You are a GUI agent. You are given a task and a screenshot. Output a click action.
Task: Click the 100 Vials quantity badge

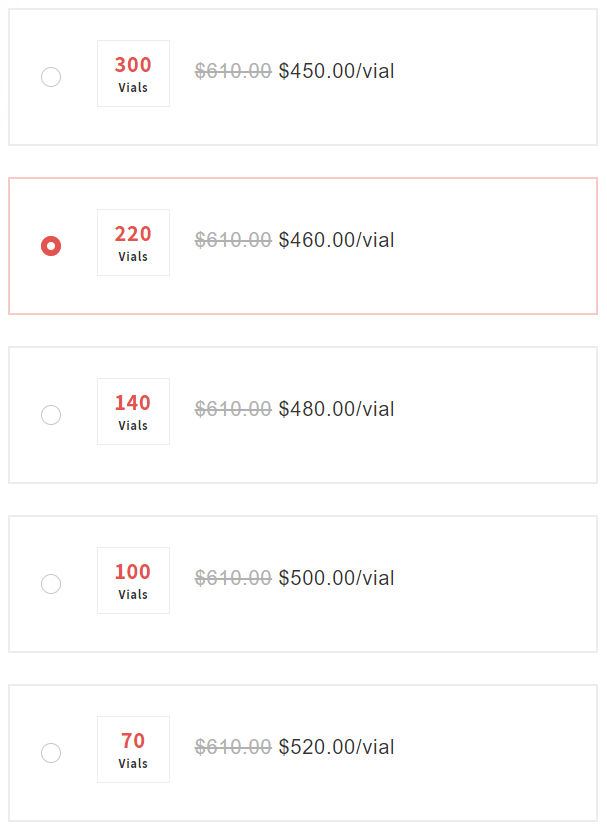click(133, 580)
